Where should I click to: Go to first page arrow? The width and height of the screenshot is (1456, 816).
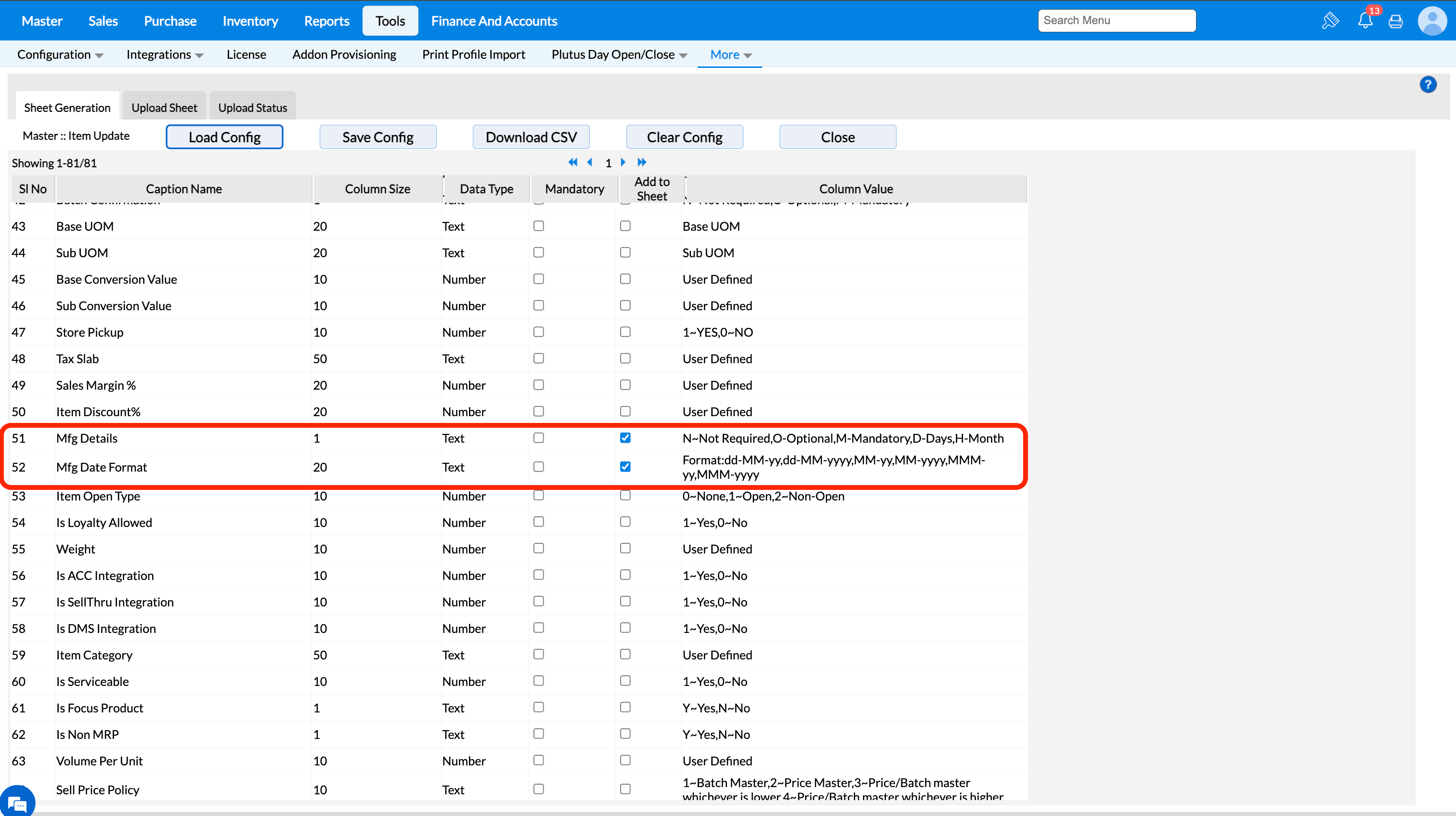click(572, 163)
